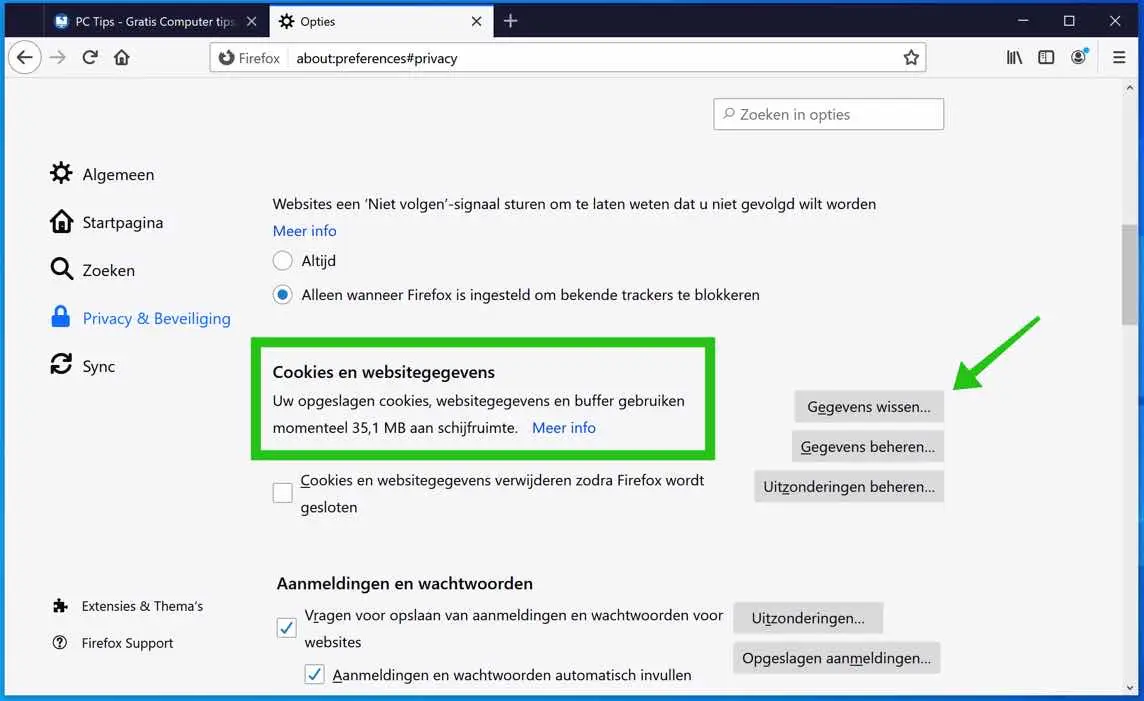Click the Uitzonderingen button for passwords
The width and height of the screenshot is (1144, 701).
(x=808, y=618)
